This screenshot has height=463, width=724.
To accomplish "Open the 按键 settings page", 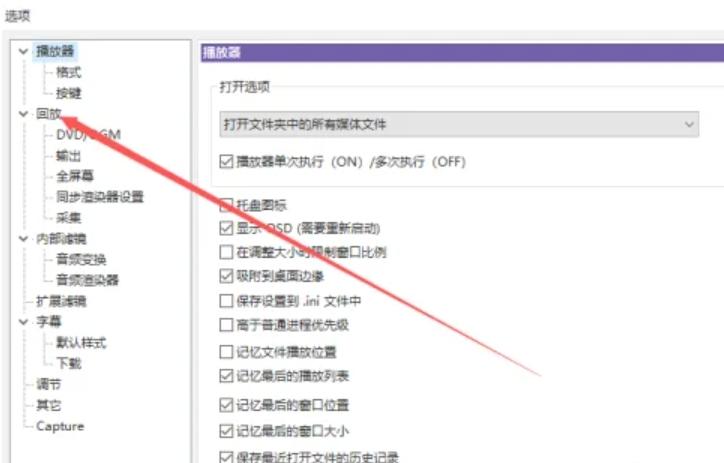I will click(68, 93).
